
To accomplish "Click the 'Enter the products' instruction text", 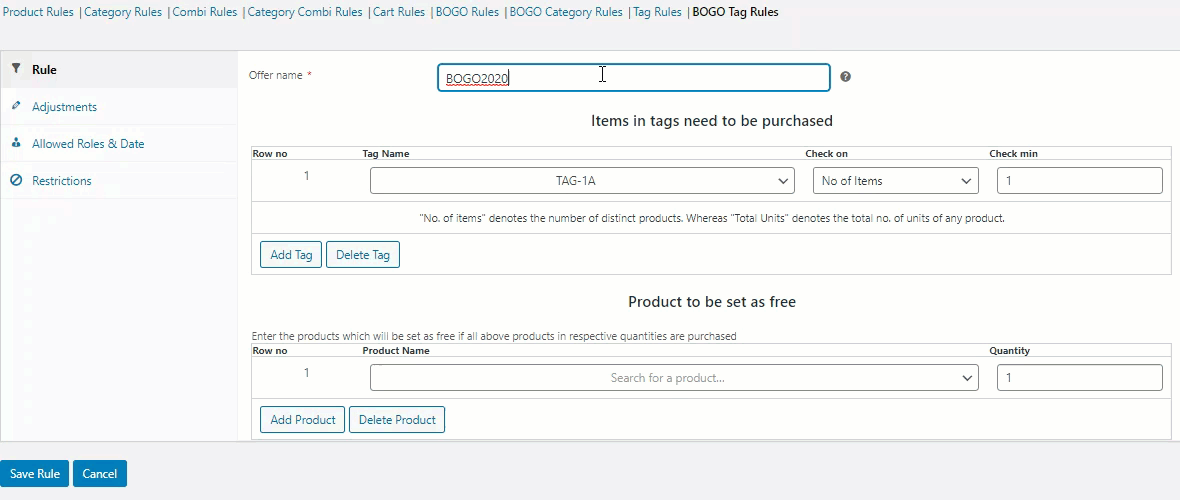I will [494, 337].
